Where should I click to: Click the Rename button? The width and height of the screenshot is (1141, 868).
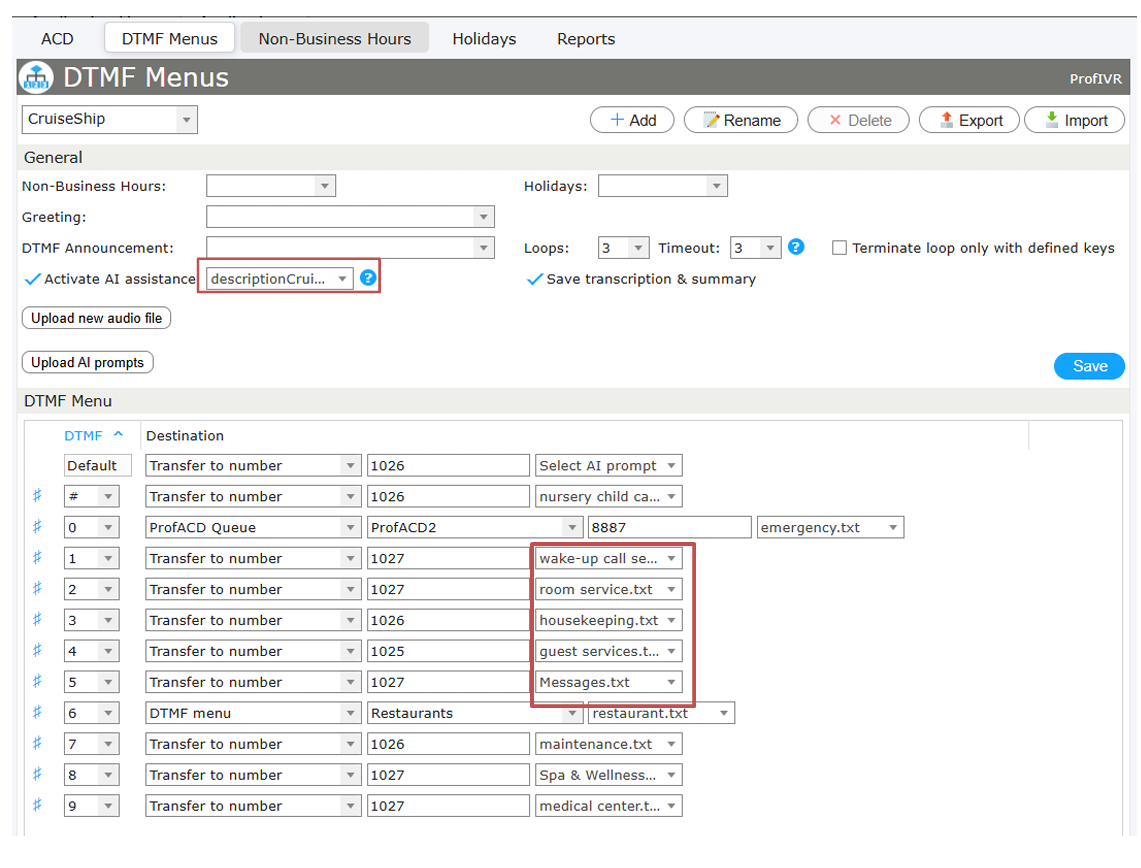(741, 120)
